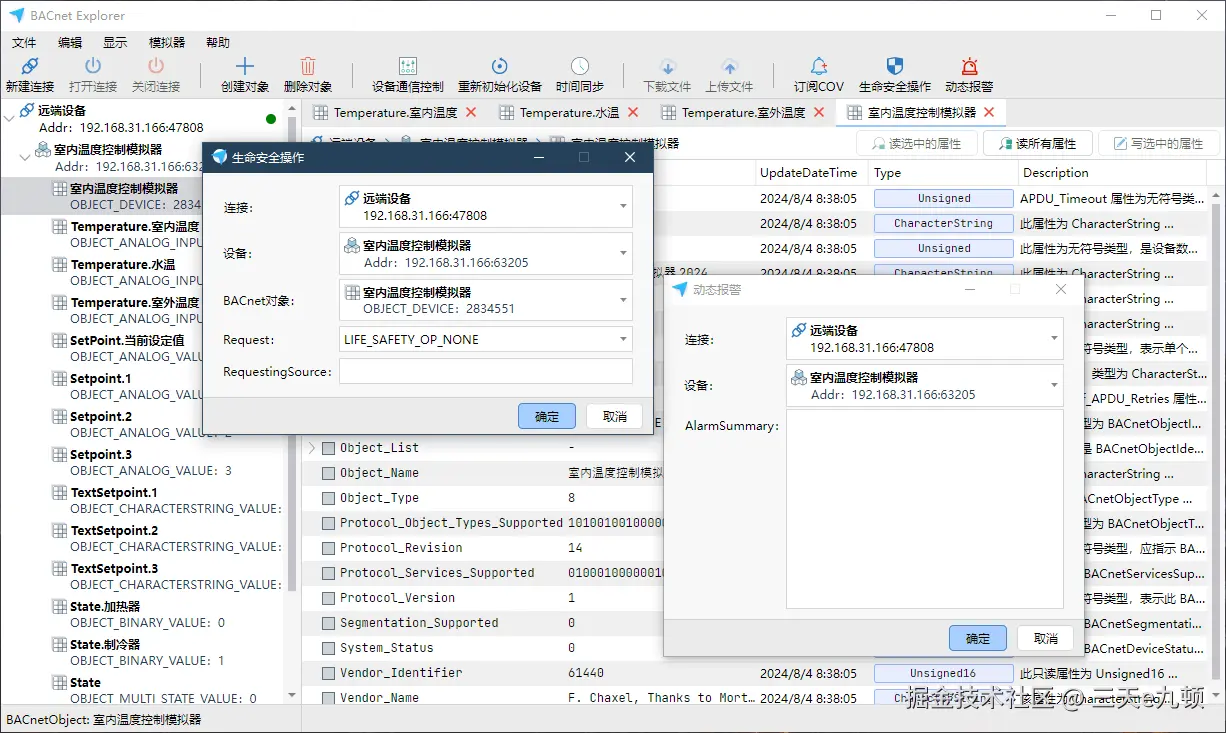Open 连接 dropdown in 动态报警 dialog

925,339
